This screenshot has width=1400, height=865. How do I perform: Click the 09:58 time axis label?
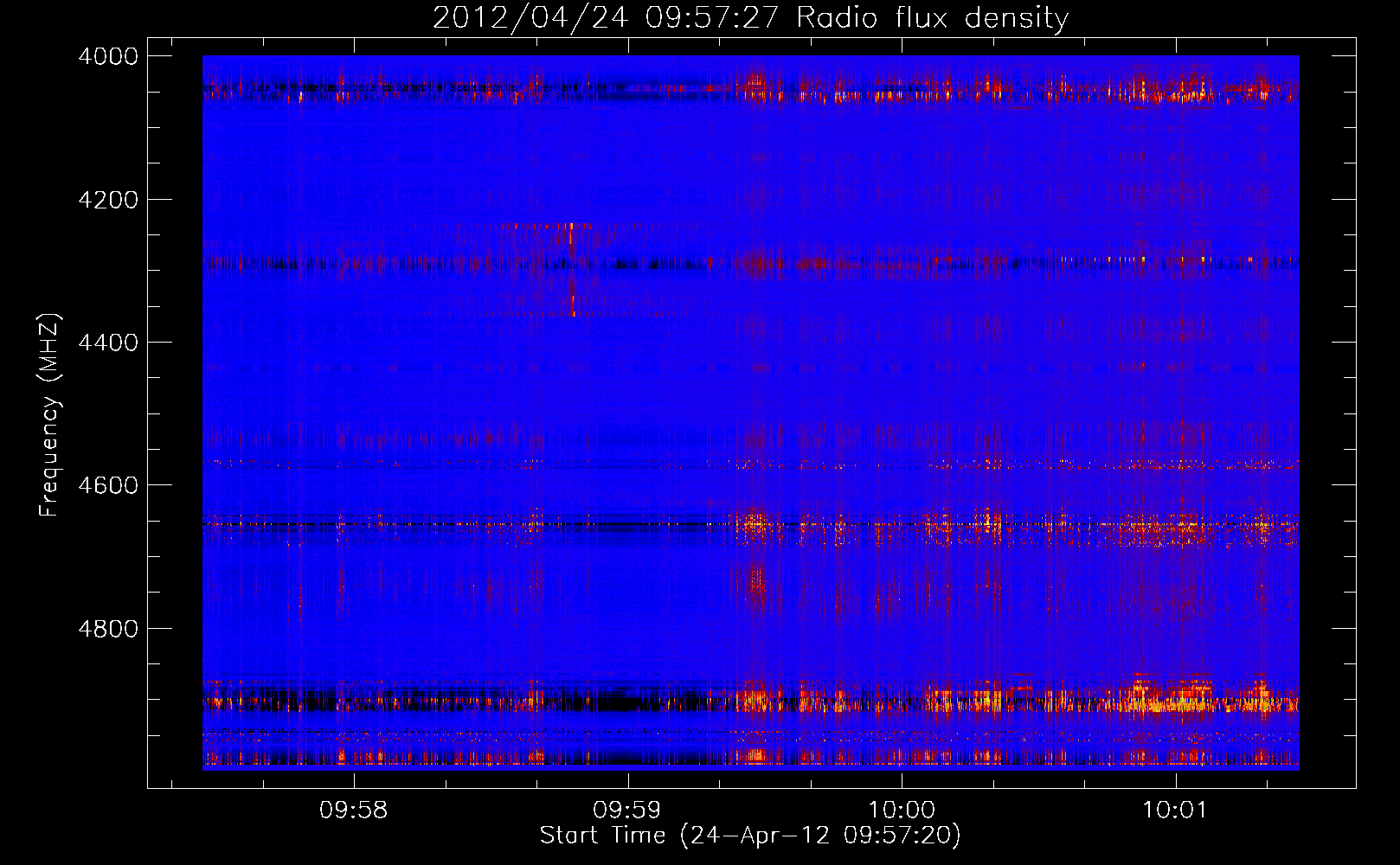tap(353, 811)
